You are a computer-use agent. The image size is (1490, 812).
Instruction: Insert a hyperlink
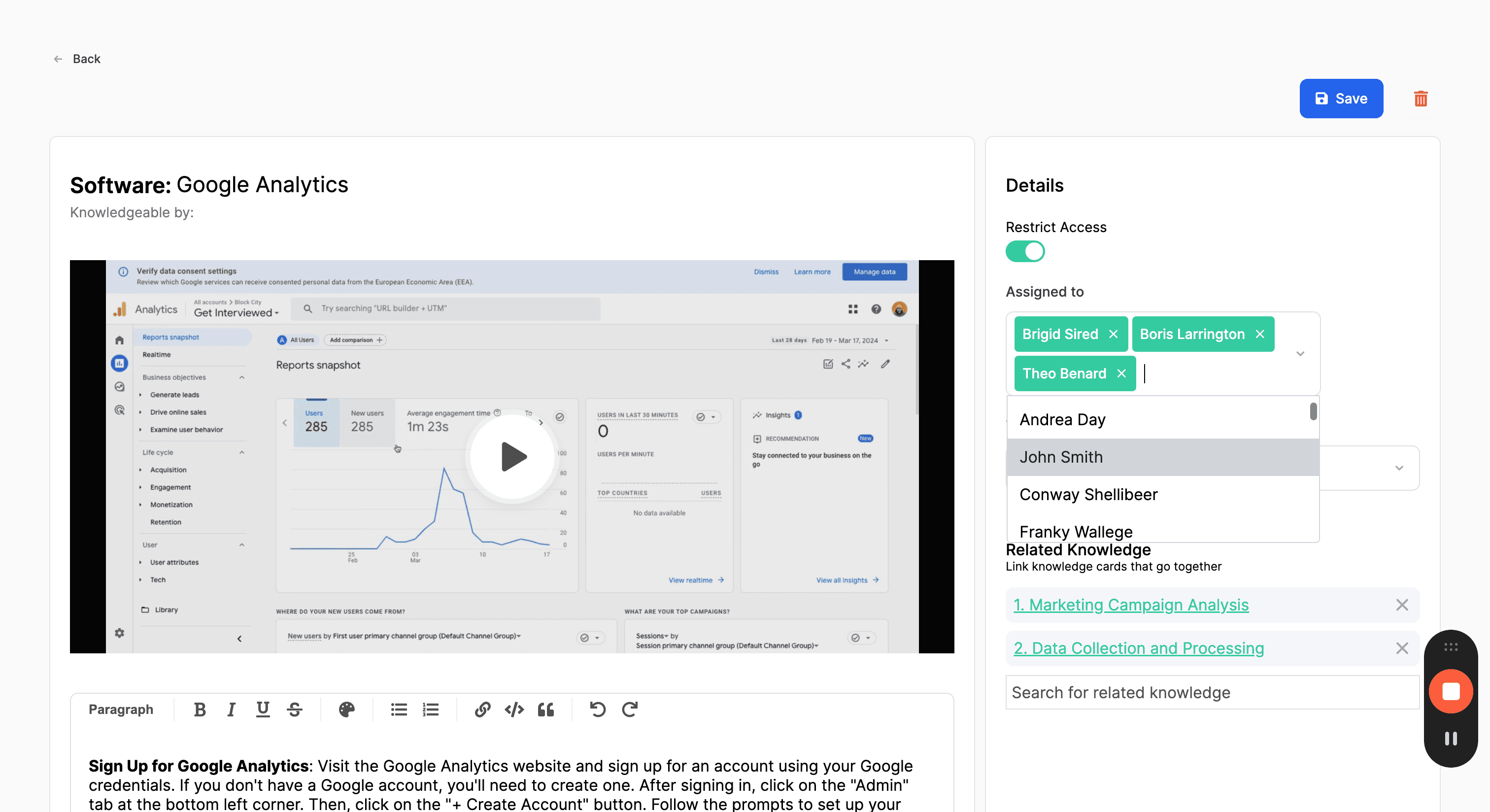pos(482,709)
